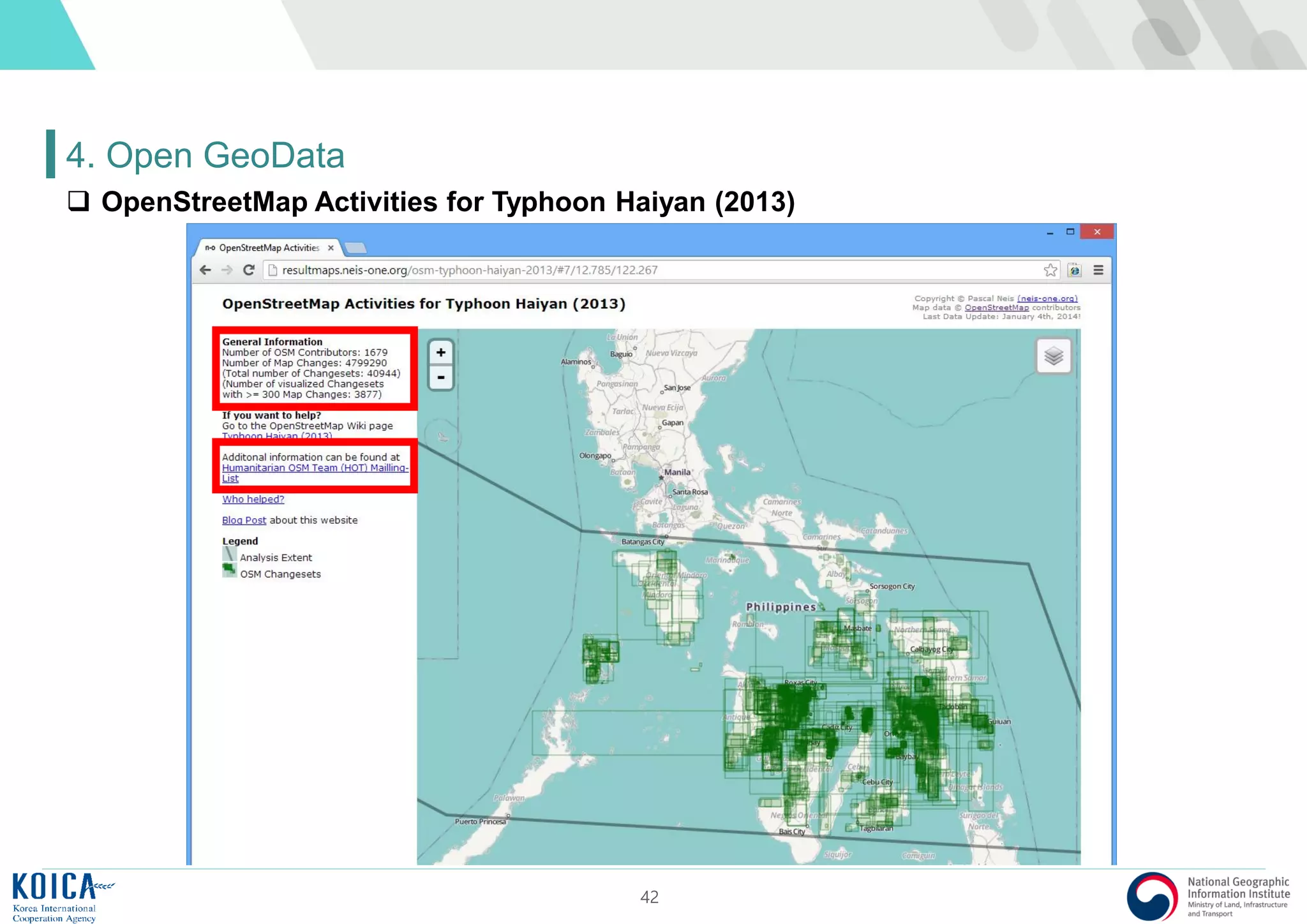This screenshot has width=1307, height=924.
Task: Click the browser forward arrow
Action: pos(227,270)
